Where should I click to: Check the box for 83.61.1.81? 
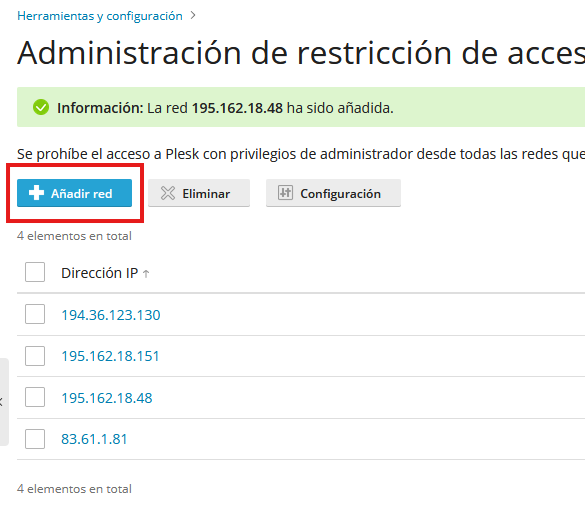point(35,439)
